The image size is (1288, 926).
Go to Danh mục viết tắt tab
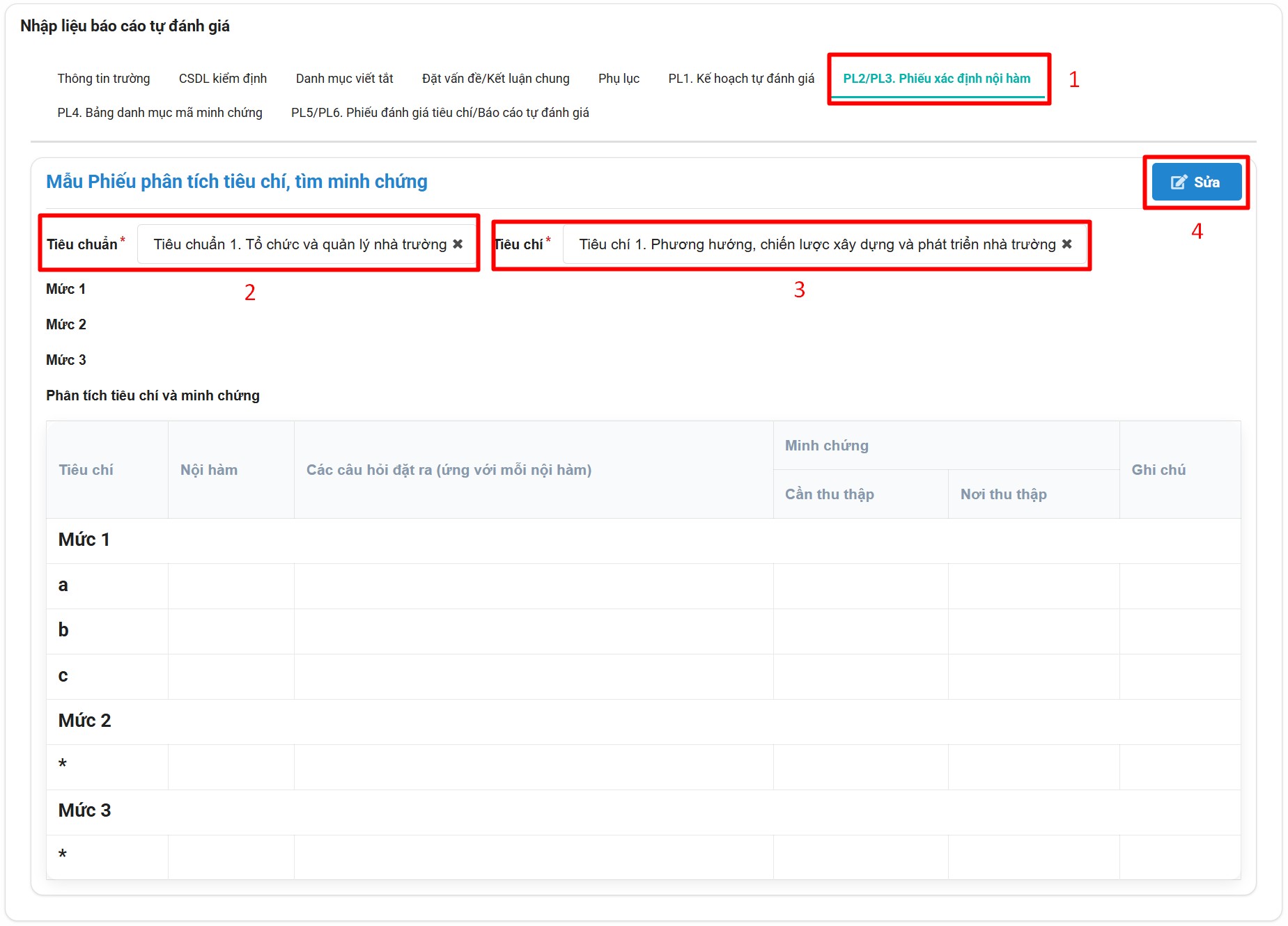coord(344,79)
